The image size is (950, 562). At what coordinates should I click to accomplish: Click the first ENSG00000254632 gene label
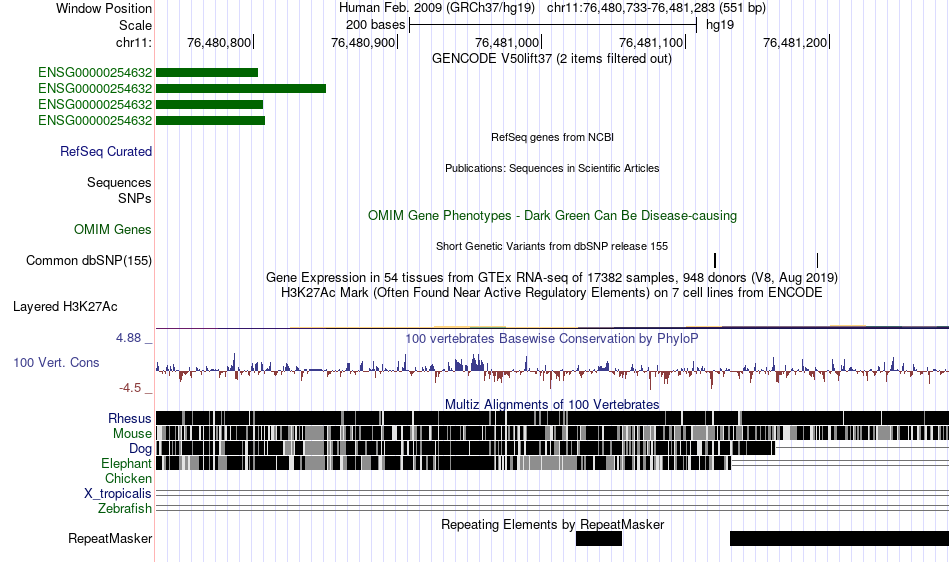point(95,73)
